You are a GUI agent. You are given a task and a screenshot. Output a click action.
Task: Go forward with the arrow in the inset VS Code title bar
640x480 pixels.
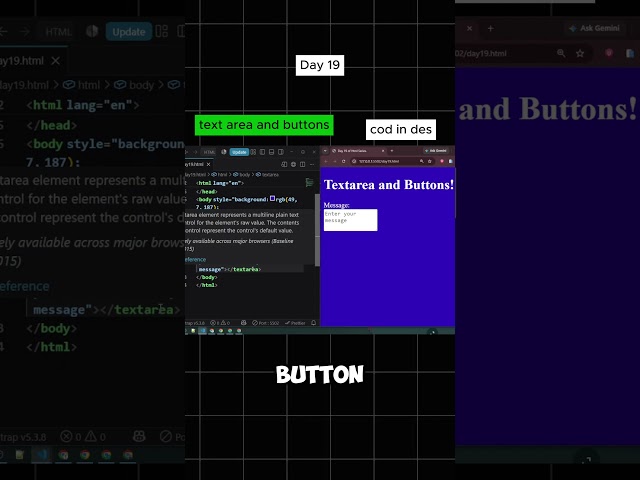tap(196, 152)
